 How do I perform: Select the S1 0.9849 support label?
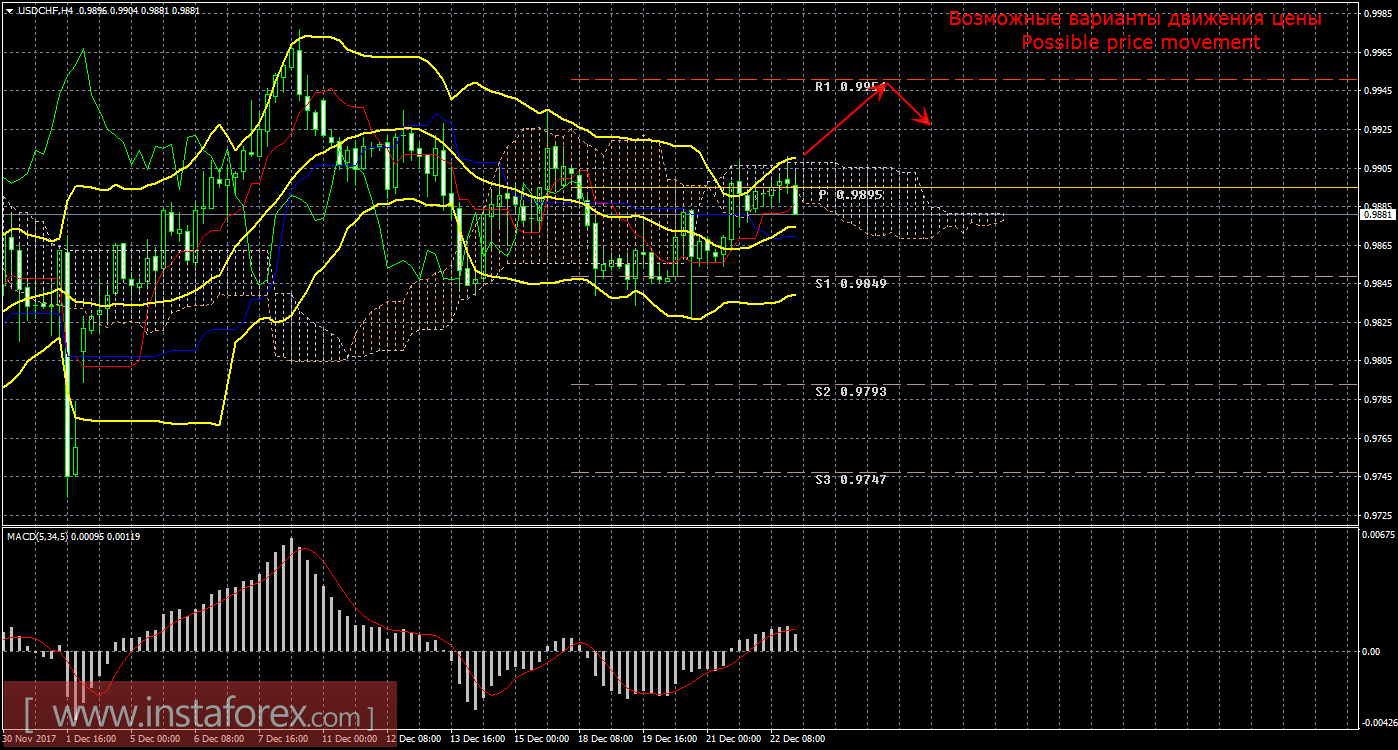tap(850, 284)
